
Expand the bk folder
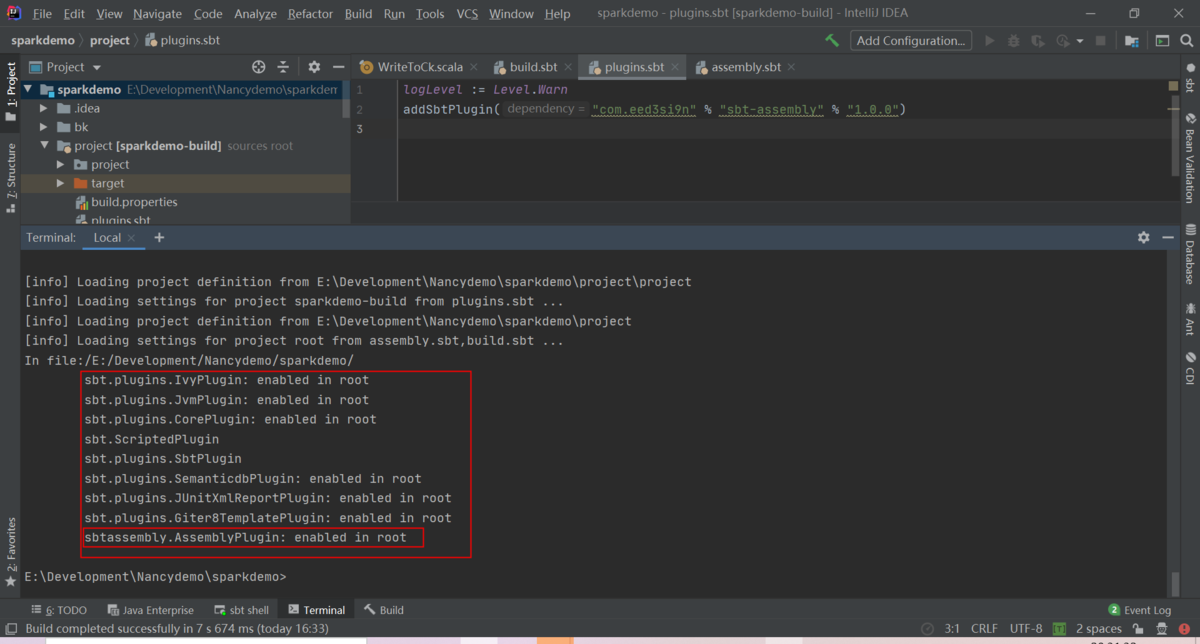[x=44, y=127]
